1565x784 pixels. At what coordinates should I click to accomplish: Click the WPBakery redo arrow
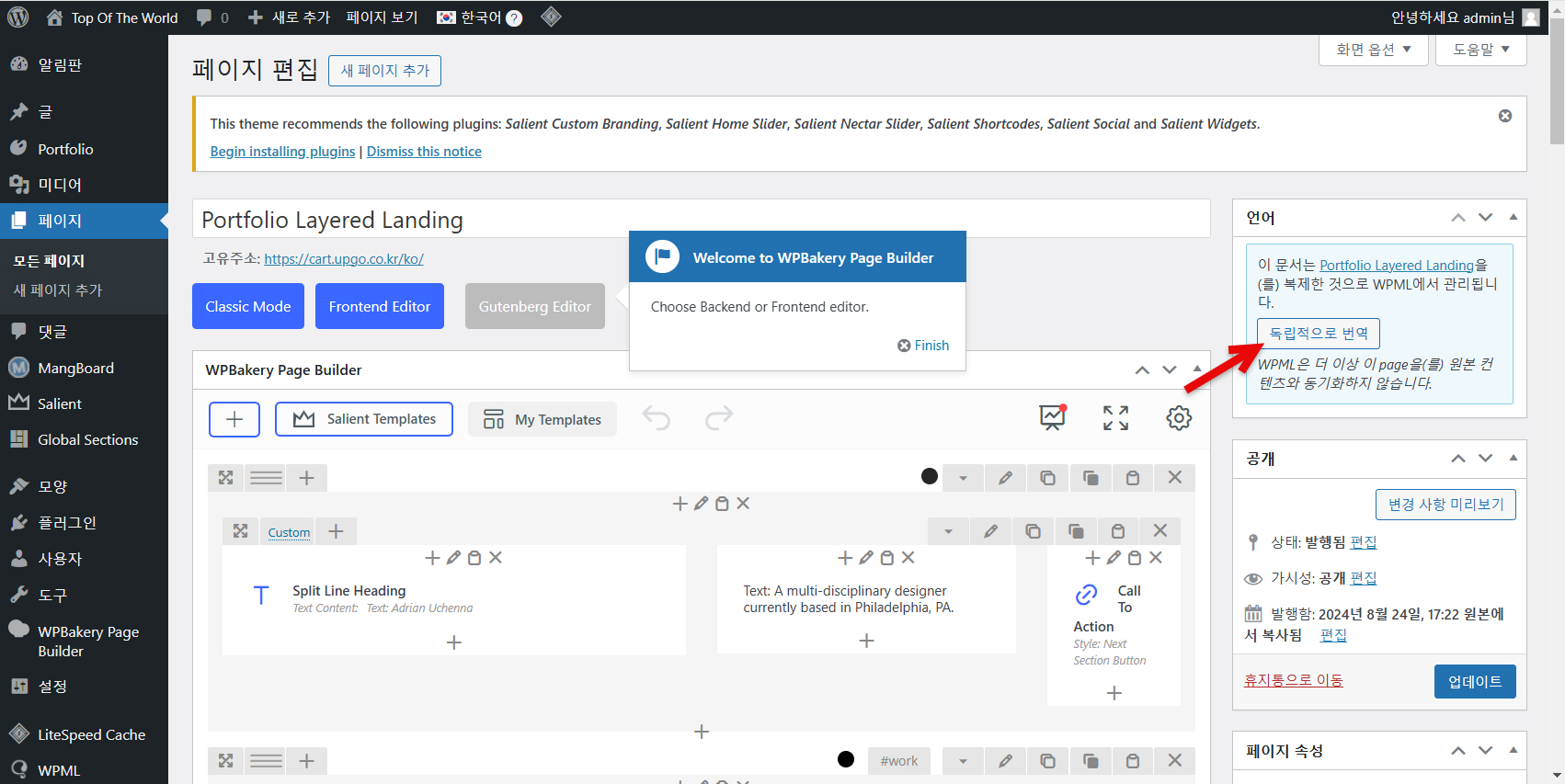(x=719, y=418)
